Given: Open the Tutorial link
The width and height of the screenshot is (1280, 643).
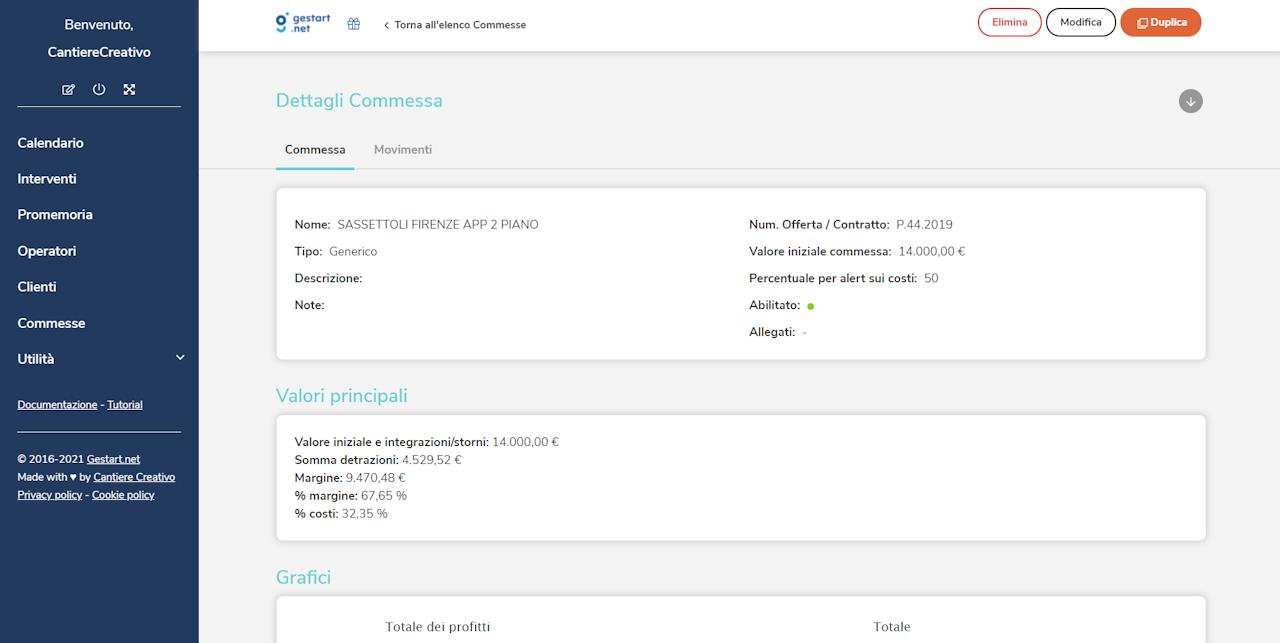Looking at the screenshot, I should 125,405.
